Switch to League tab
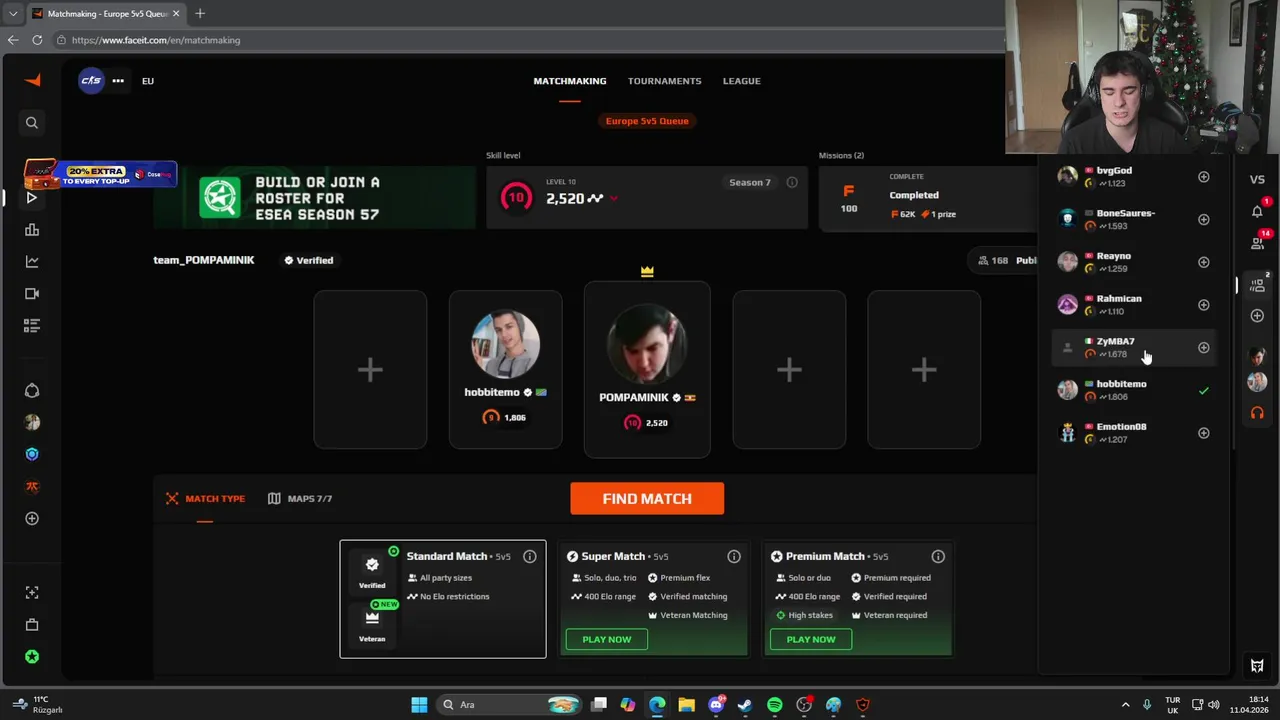 [x=742, y=81]
